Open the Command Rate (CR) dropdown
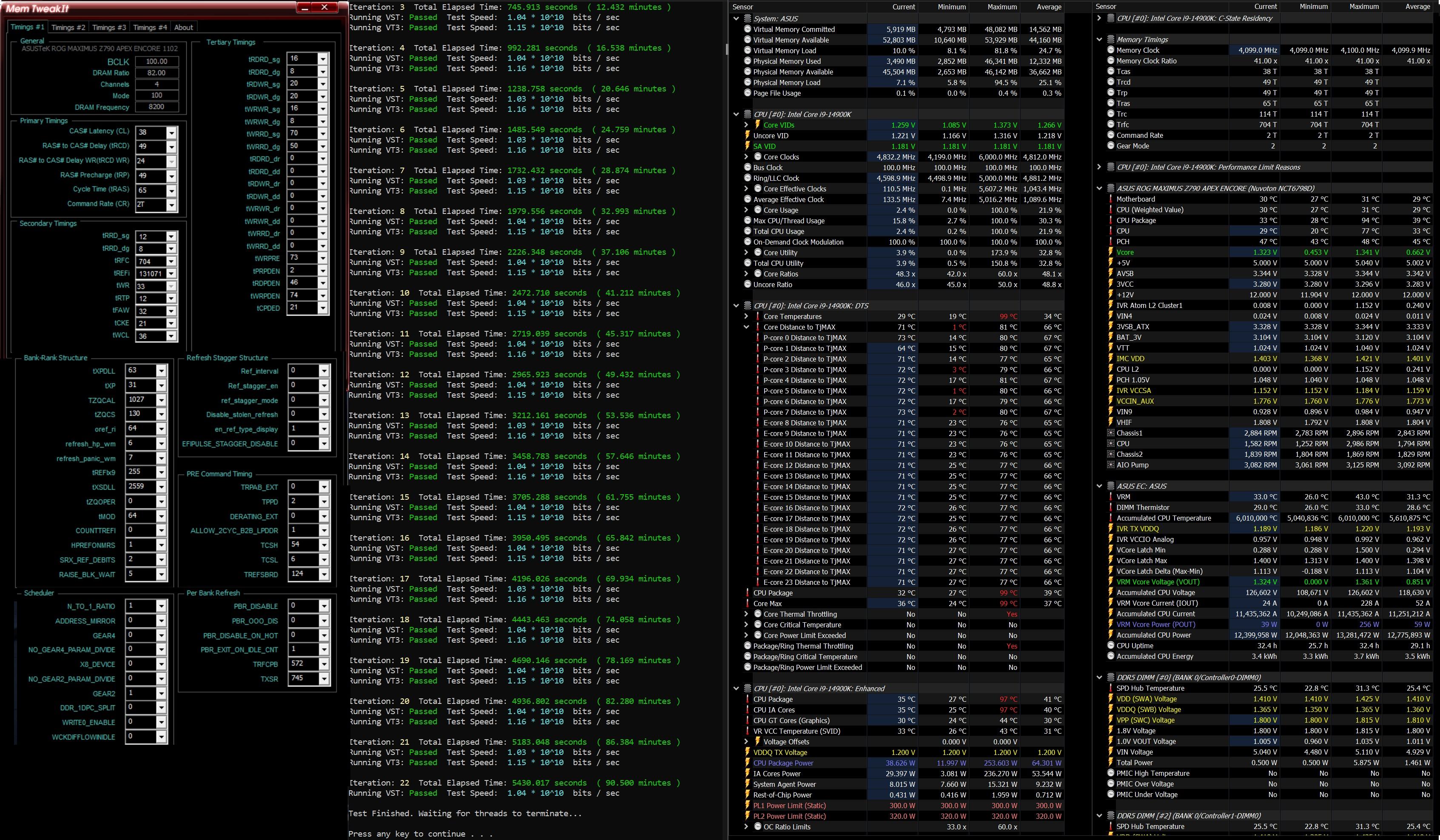The width and height of the screenshot is (1440, 840). pos(171,205)
